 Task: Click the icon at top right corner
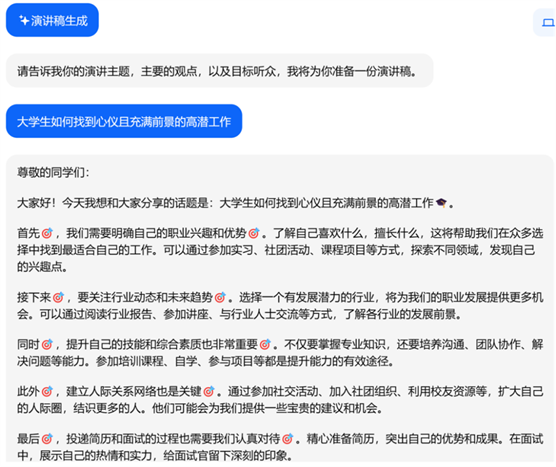pyautogui.click(x=548, y=23)
